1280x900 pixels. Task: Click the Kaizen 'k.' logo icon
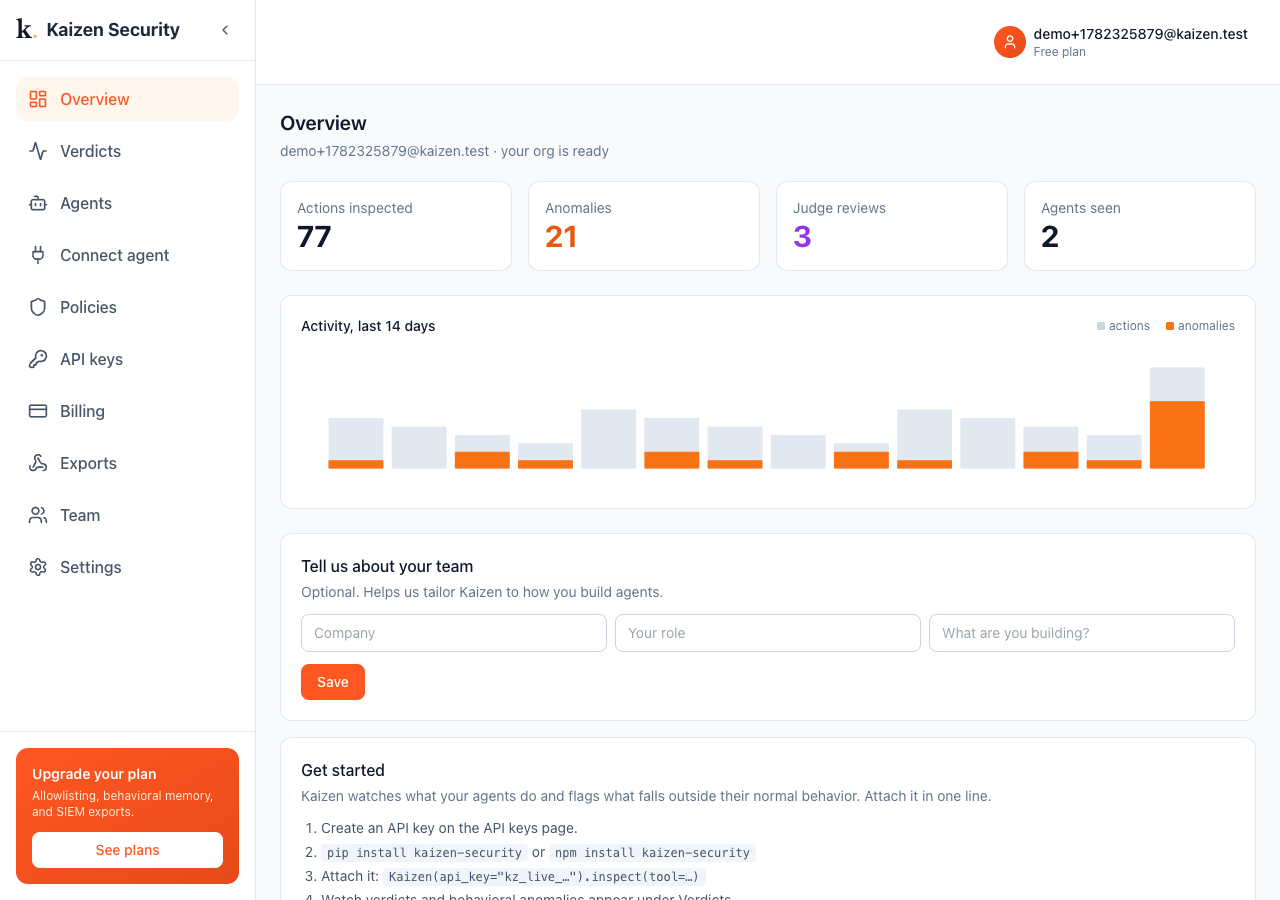26,30
